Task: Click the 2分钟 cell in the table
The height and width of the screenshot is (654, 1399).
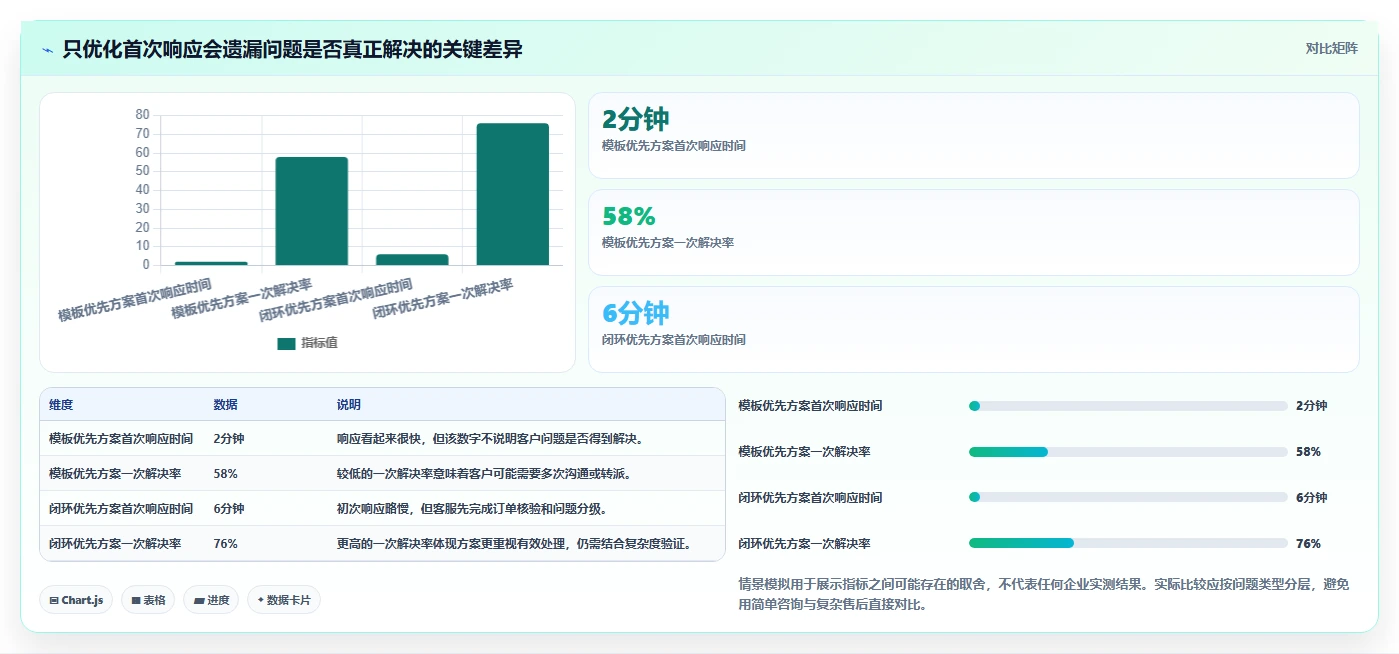Action: point(229,439)
